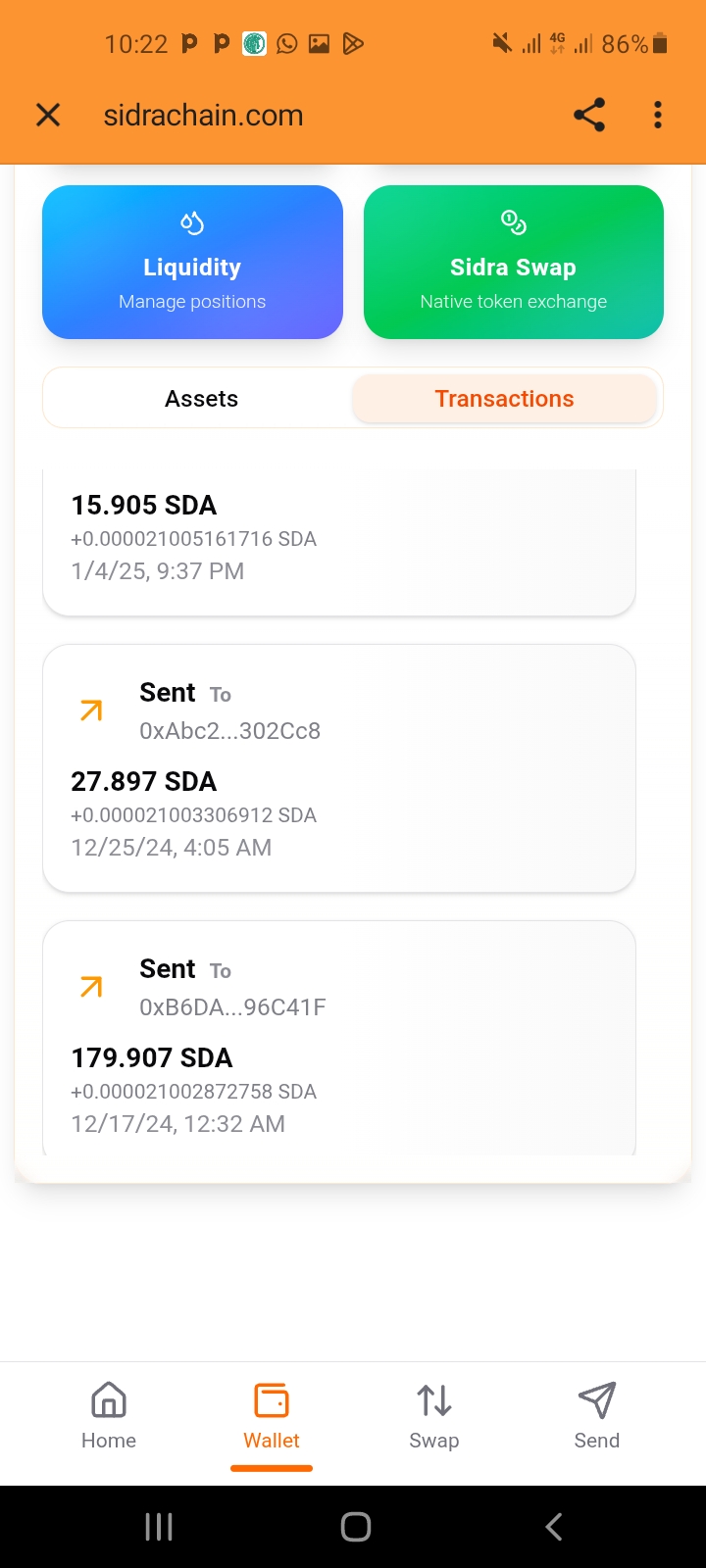Image resolution: width=706 pixels, height=1568 pixels.
Task: Open the Wallet bottom navigation item
Action: point(272,1415)
